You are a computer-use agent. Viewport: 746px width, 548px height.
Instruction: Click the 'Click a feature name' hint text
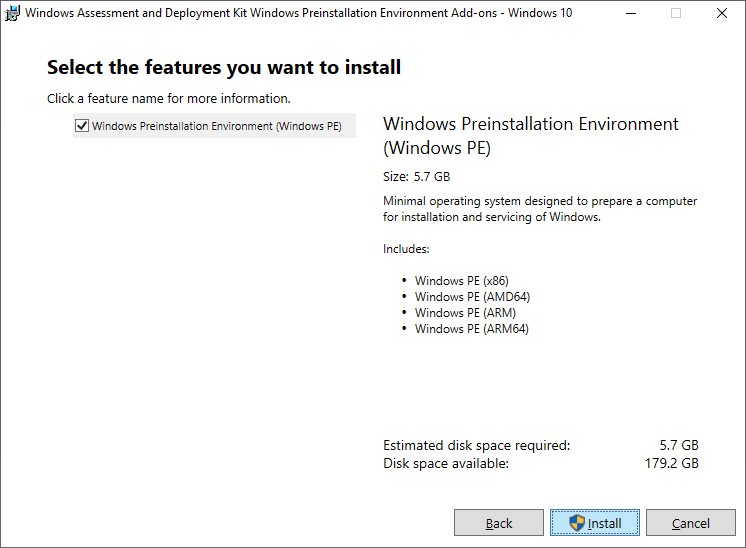point(168,99)
